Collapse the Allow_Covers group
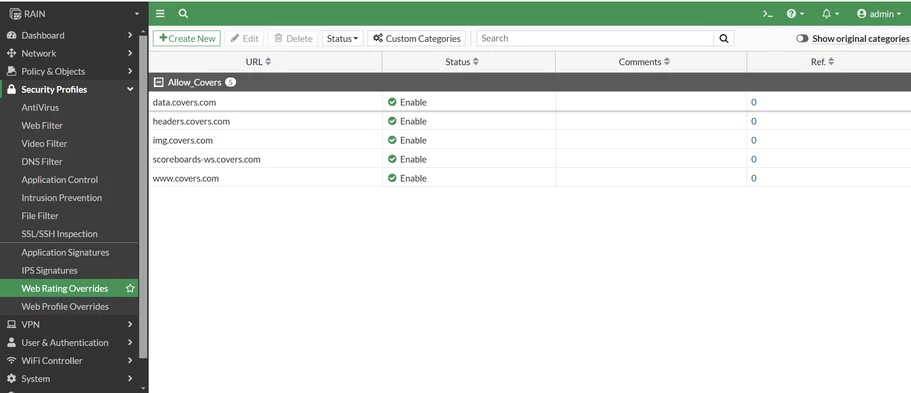The width and height of the screenshot is (911, 393). click(158, 83)
